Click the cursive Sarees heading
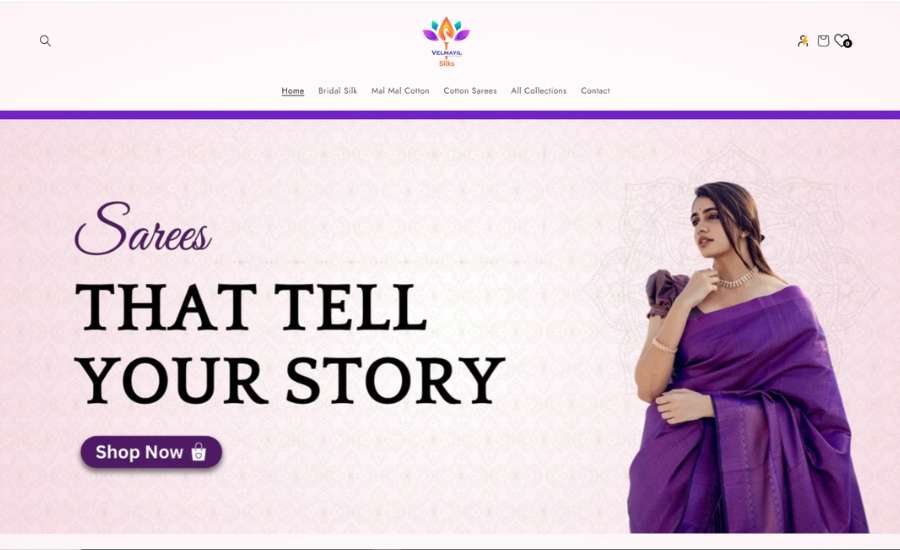 tap(143, 228)
